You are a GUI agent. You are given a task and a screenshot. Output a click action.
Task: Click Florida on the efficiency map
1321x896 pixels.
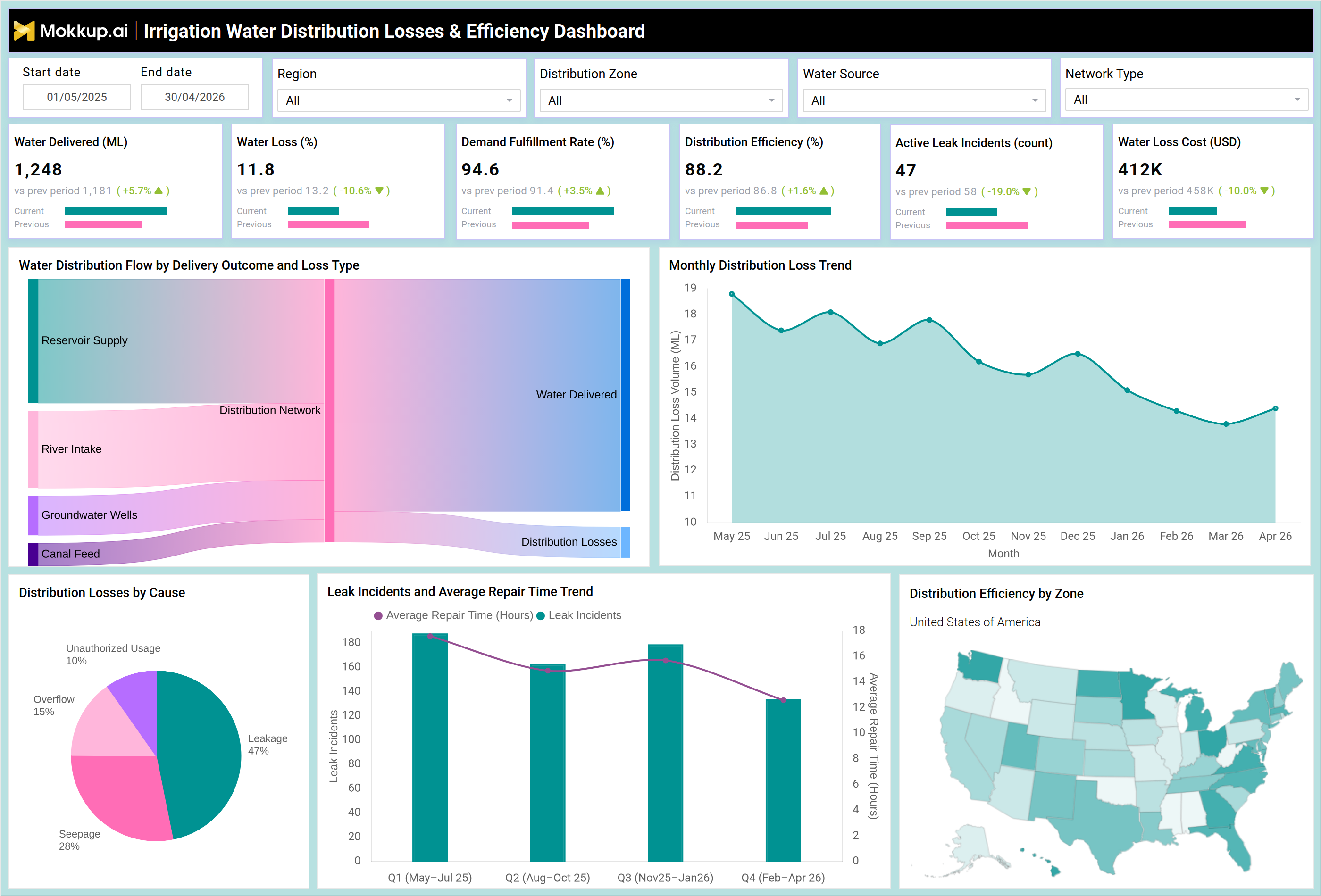click(x=1236, y=846)
